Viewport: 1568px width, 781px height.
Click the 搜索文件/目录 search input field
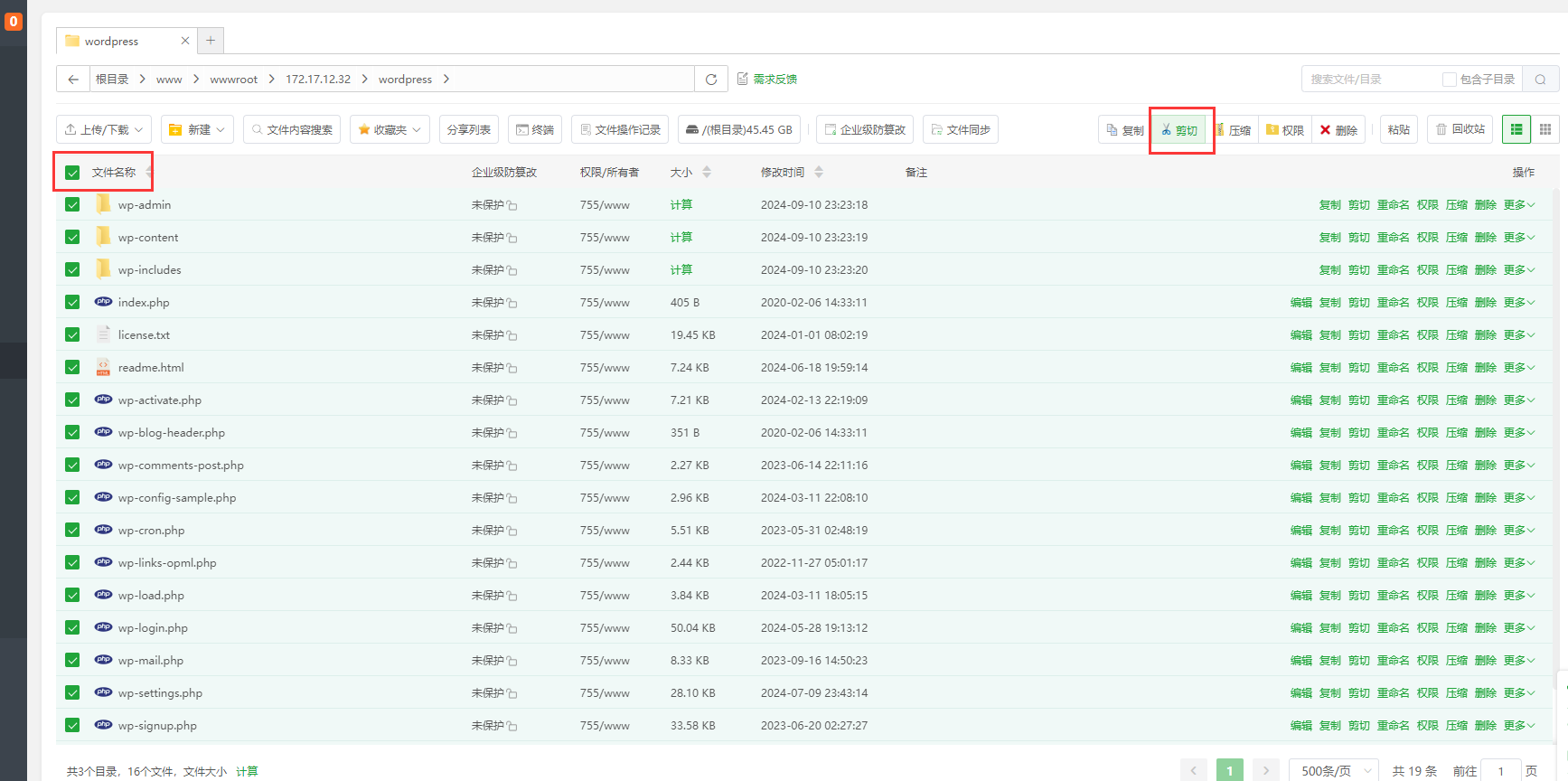click(x=1369, y=80)
